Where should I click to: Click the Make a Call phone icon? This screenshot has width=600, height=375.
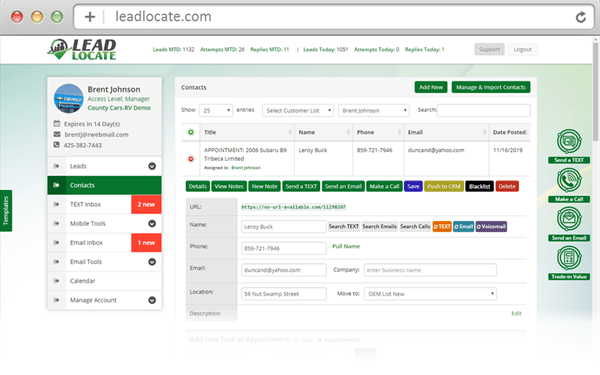coord(569,180)
